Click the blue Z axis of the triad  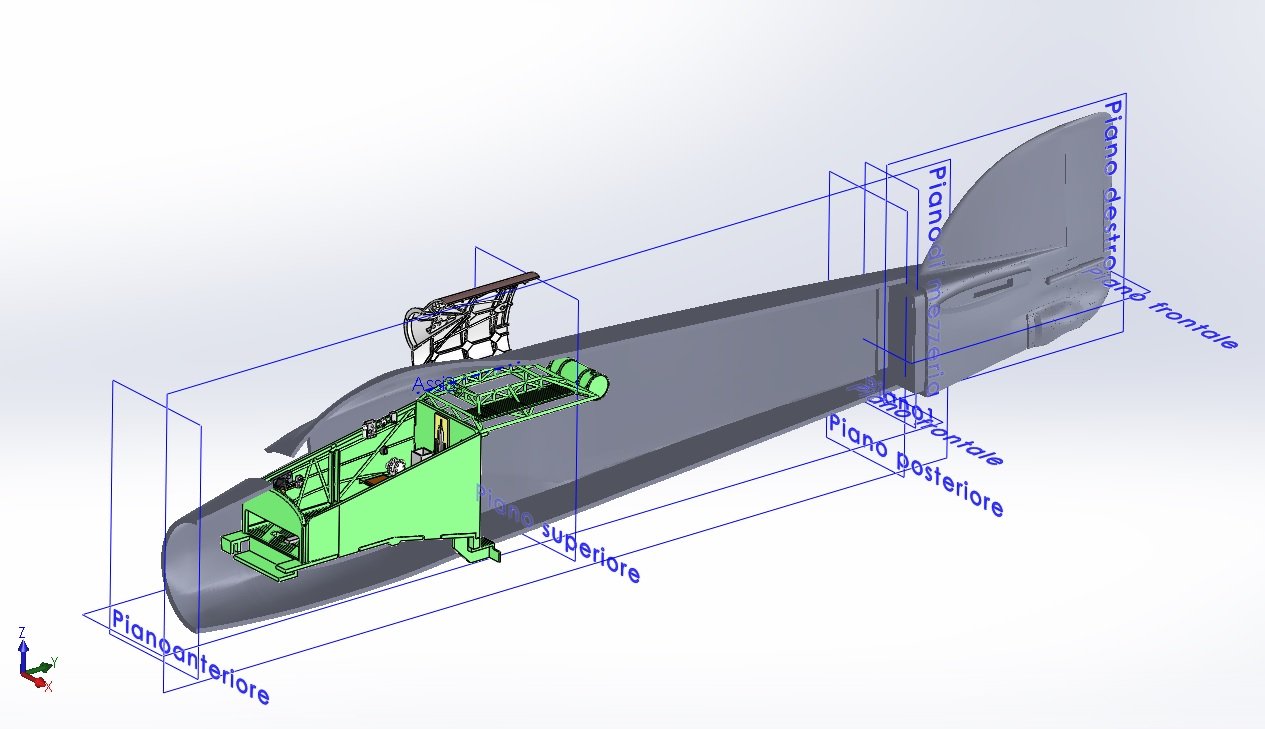(x=22, y=650)
